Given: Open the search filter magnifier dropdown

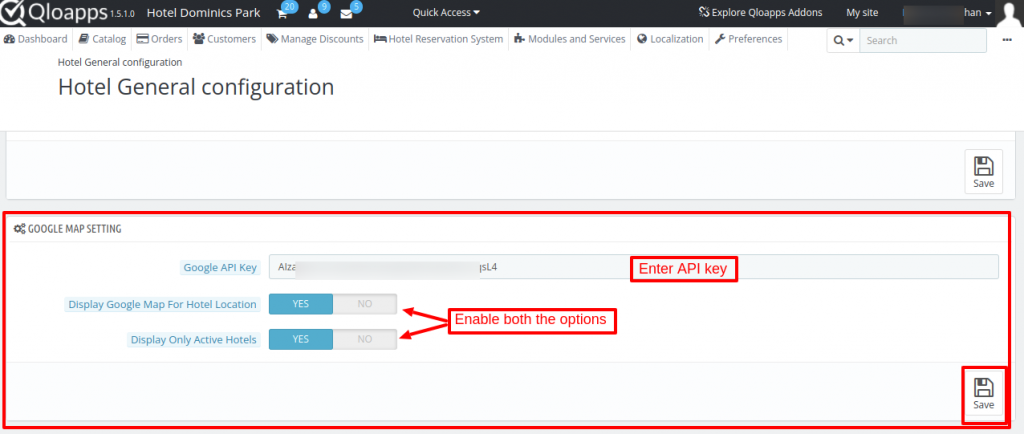Looking at the screenshot, I should (843, 40).
